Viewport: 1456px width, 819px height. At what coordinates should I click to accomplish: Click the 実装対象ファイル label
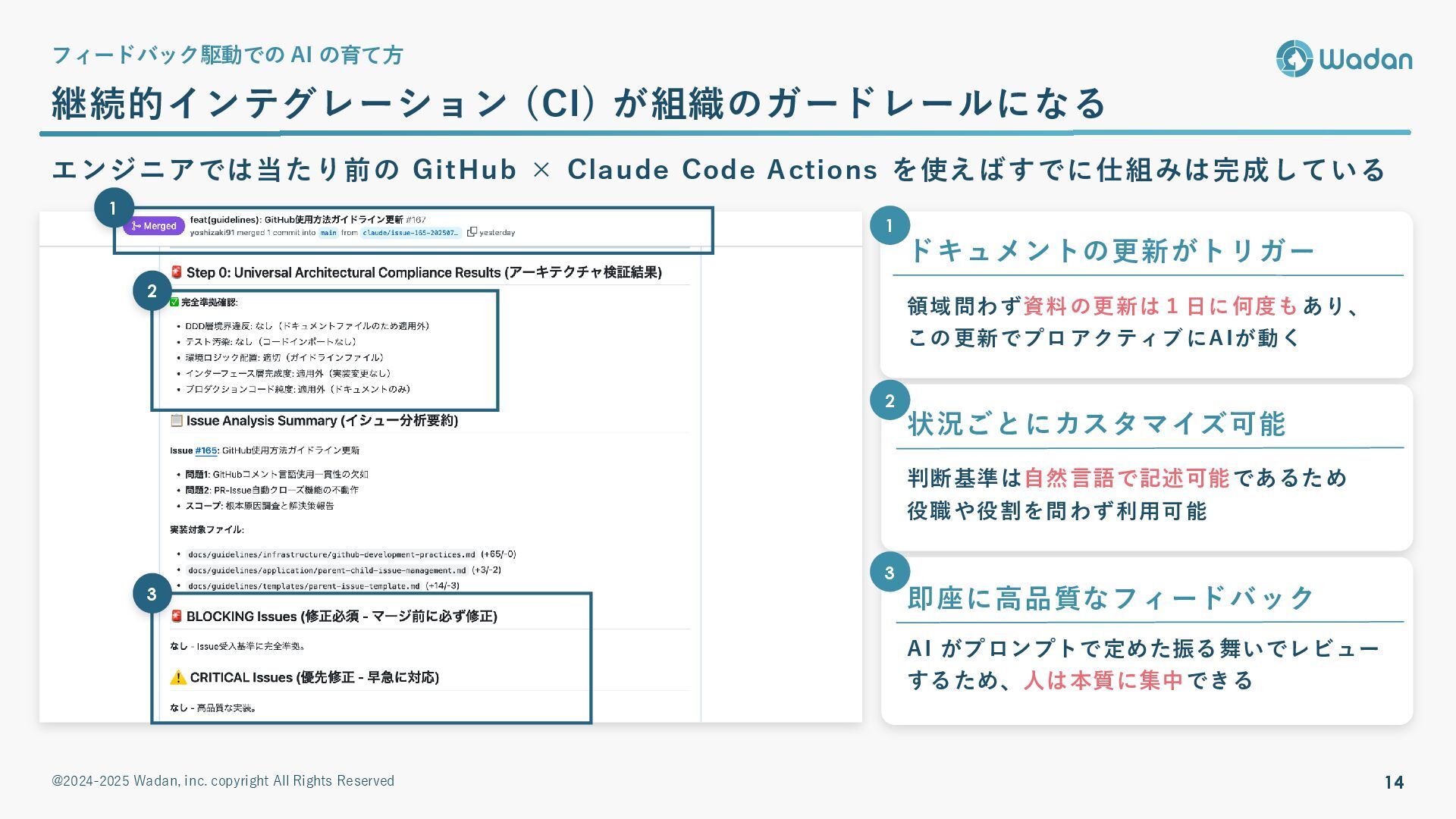click(x=207, y=529)
